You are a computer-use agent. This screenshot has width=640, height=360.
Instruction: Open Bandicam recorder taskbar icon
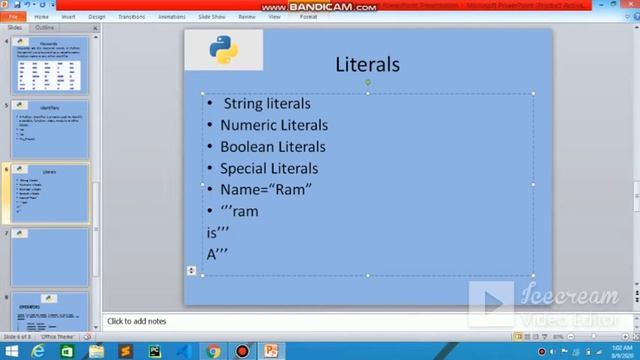pos(242,351)
